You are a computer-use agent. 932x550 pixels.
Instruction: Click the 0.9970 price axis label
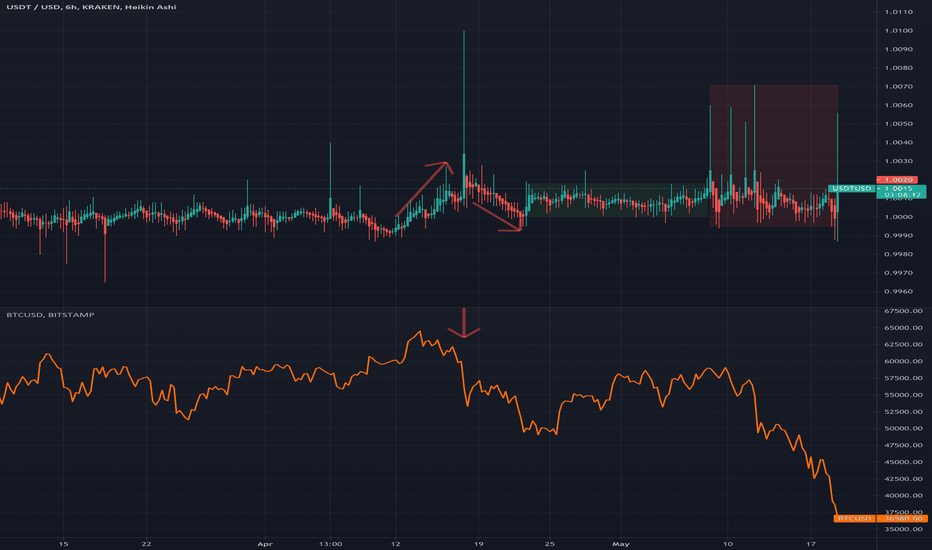(x=899, y=273)
